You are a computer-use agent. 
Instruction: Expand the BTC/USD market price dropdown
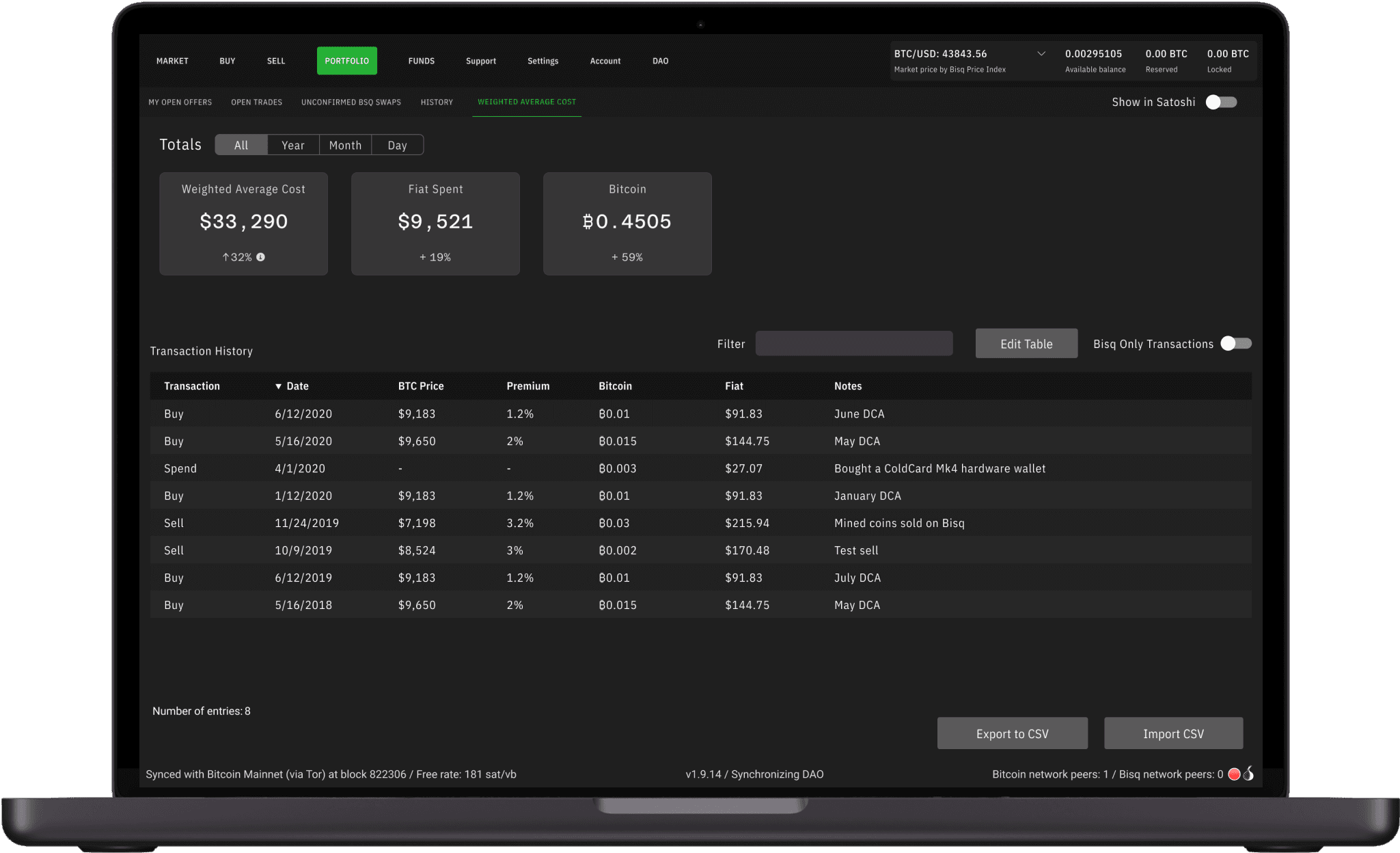(1041, 54)
